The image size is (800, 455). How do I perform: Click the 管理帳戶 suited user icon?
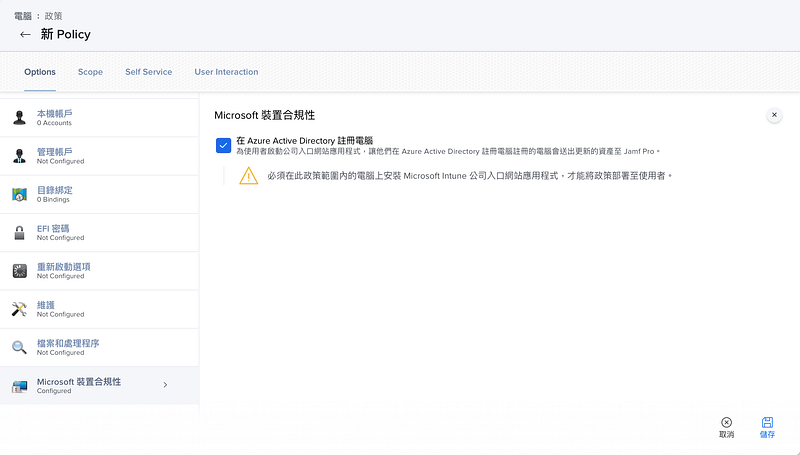[x=19, y=156]
